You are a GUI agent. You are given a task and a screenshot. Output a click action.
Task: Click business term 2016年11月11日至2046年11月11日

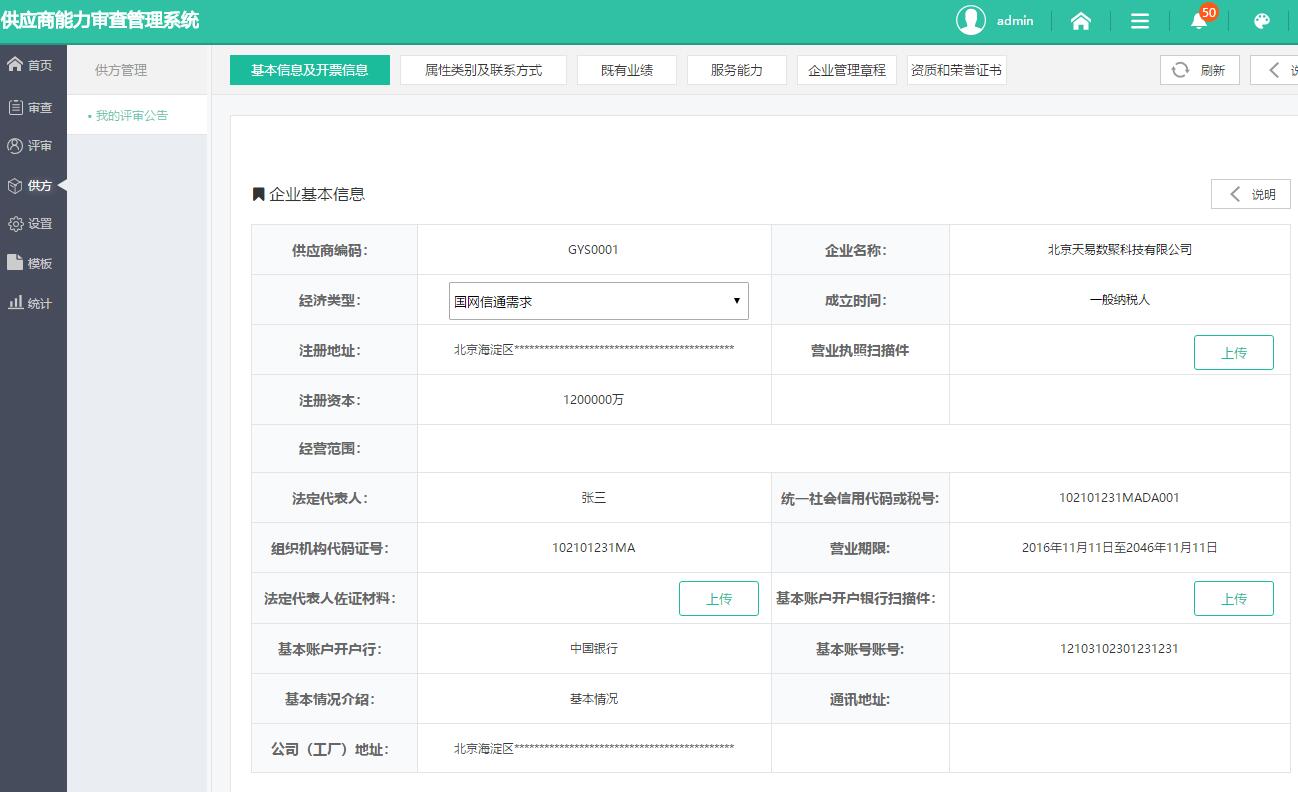click(1120, 547)
